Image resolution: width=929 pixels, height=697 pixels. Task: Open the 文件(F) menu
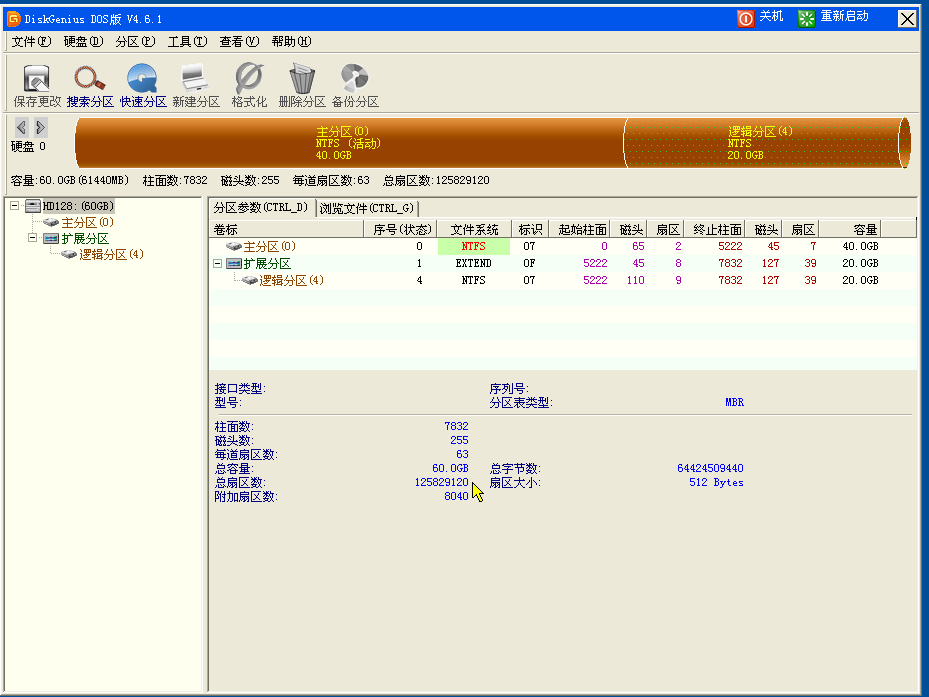click(31, 41)
